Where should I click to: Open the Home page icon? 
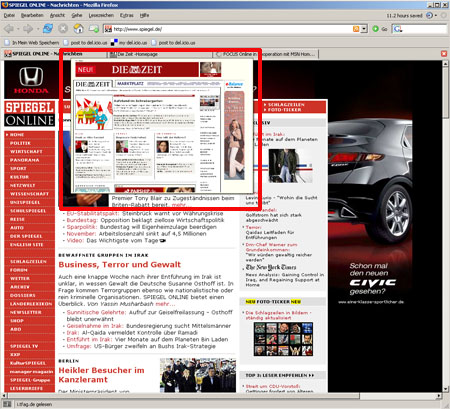tap(79, 29)
